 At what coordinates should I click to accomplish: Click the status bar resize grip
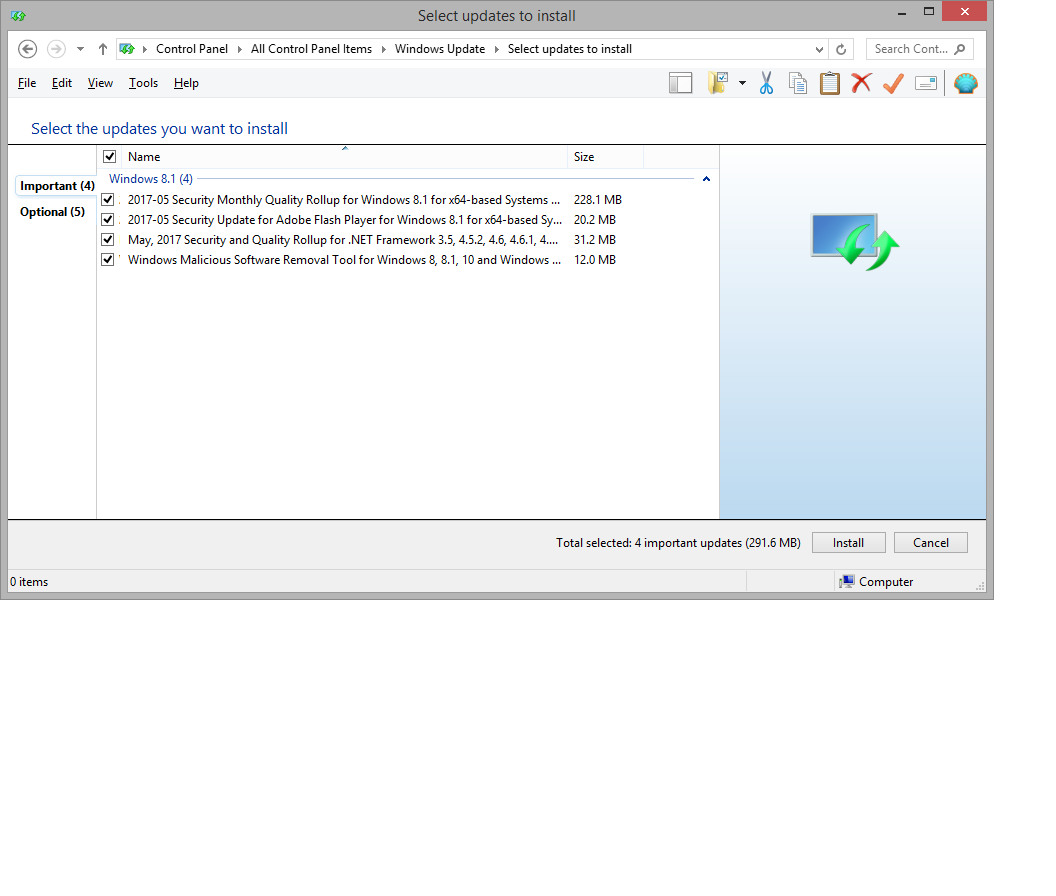[x=980, y=586]
